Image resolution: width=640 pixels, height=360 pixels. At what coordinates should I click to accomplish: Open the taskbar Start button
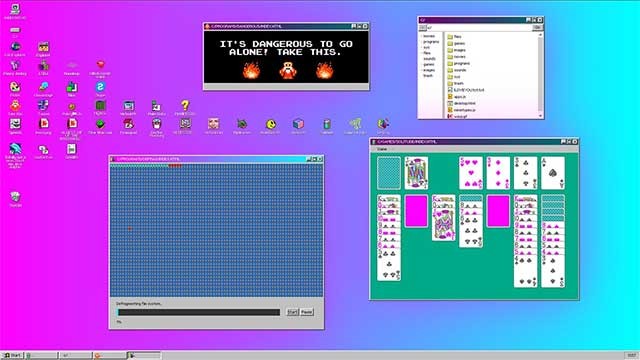click(12, 356)
